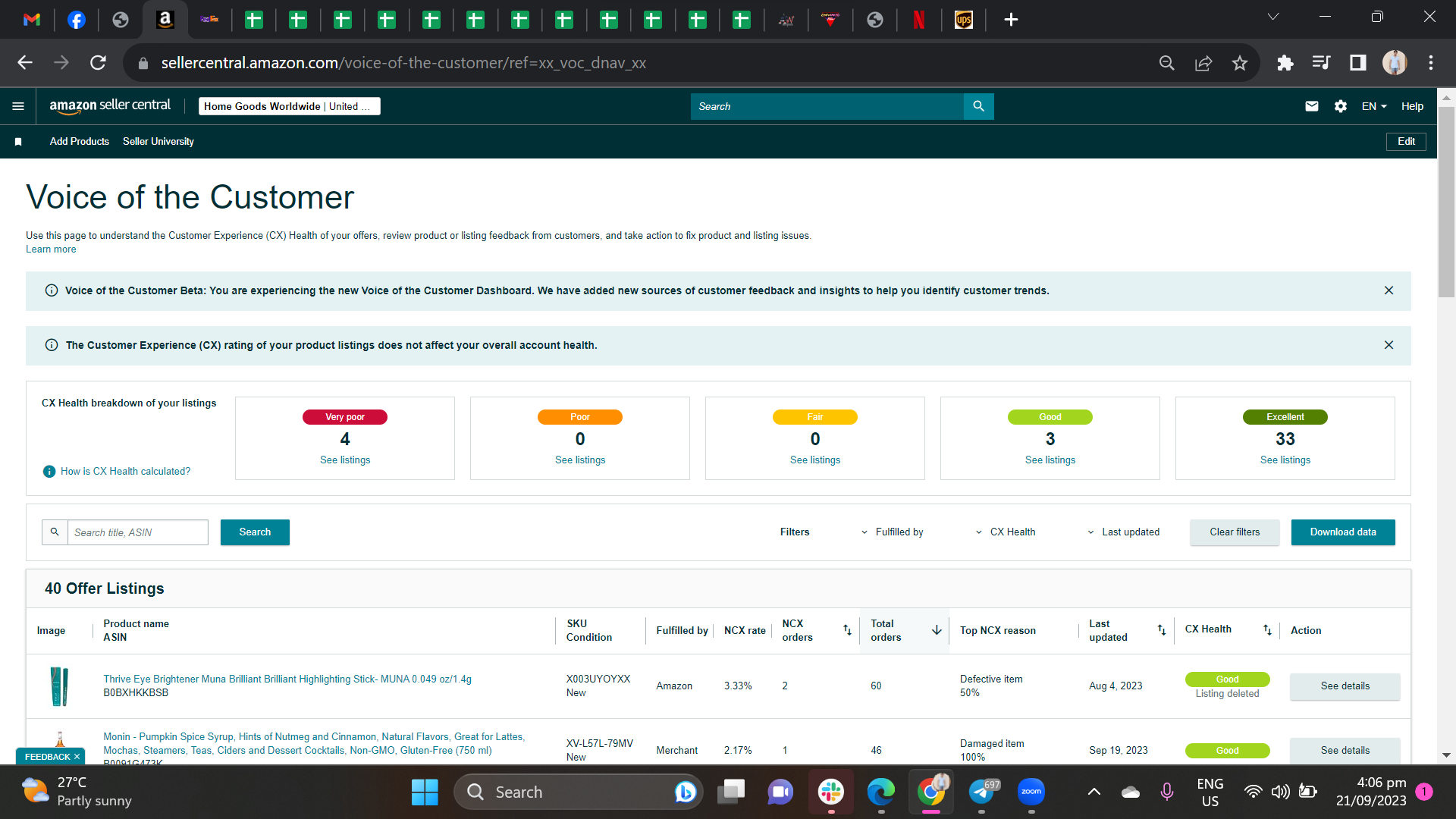Click the Thrive Eye Brightener product thumbnail
1456x819 pixels.
coord(59,686)
